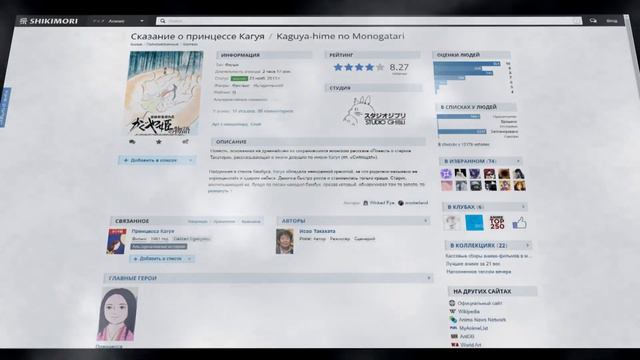Click the Описание section heading
640x360 pixels.
point(231,142)
